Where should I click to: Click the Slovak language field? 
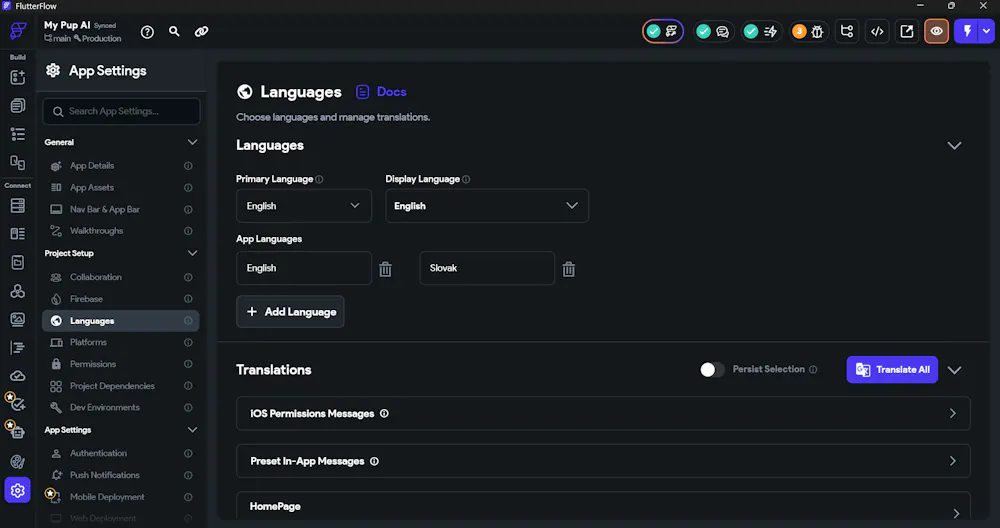point(487,268)
